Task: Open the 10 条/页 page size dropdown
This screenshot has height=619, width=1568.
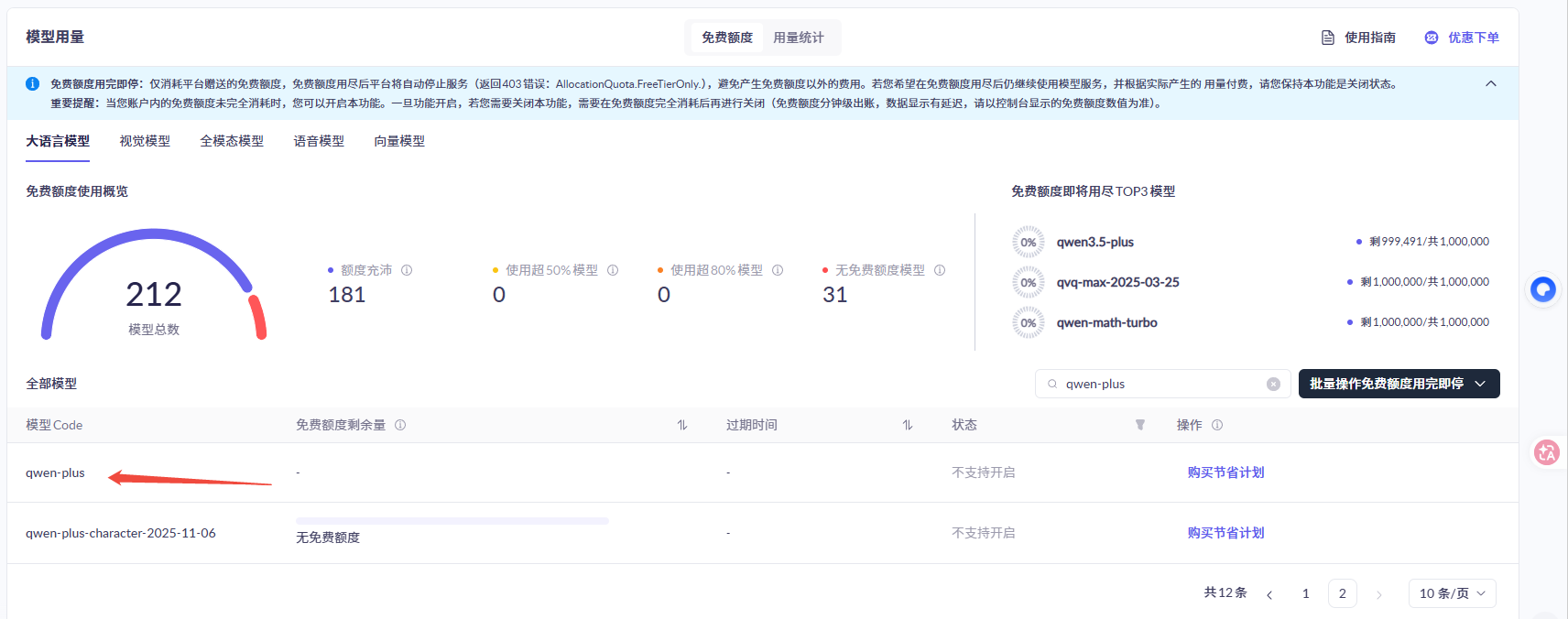Action: 1453,593
